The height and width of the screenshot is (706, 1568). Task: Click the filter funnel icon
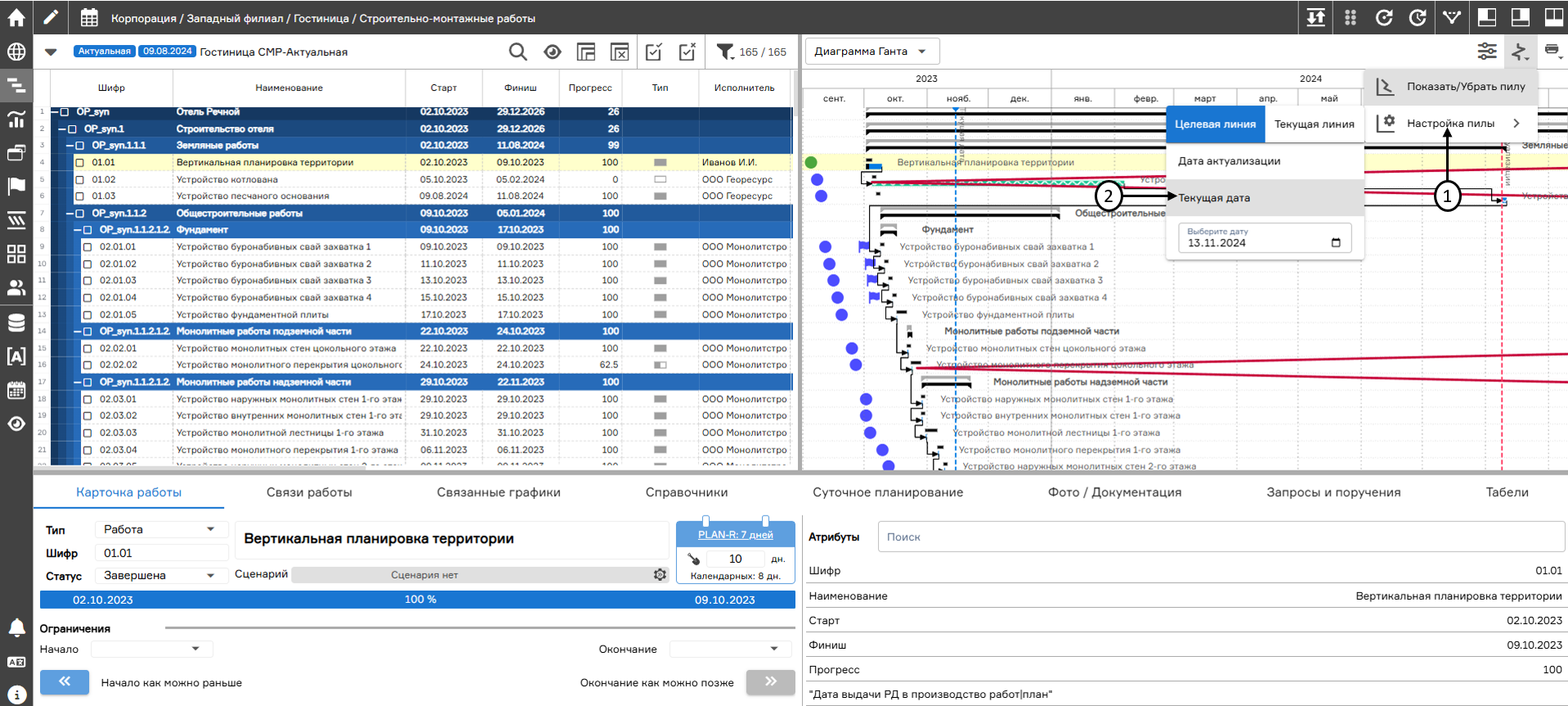tap(725, 52)
